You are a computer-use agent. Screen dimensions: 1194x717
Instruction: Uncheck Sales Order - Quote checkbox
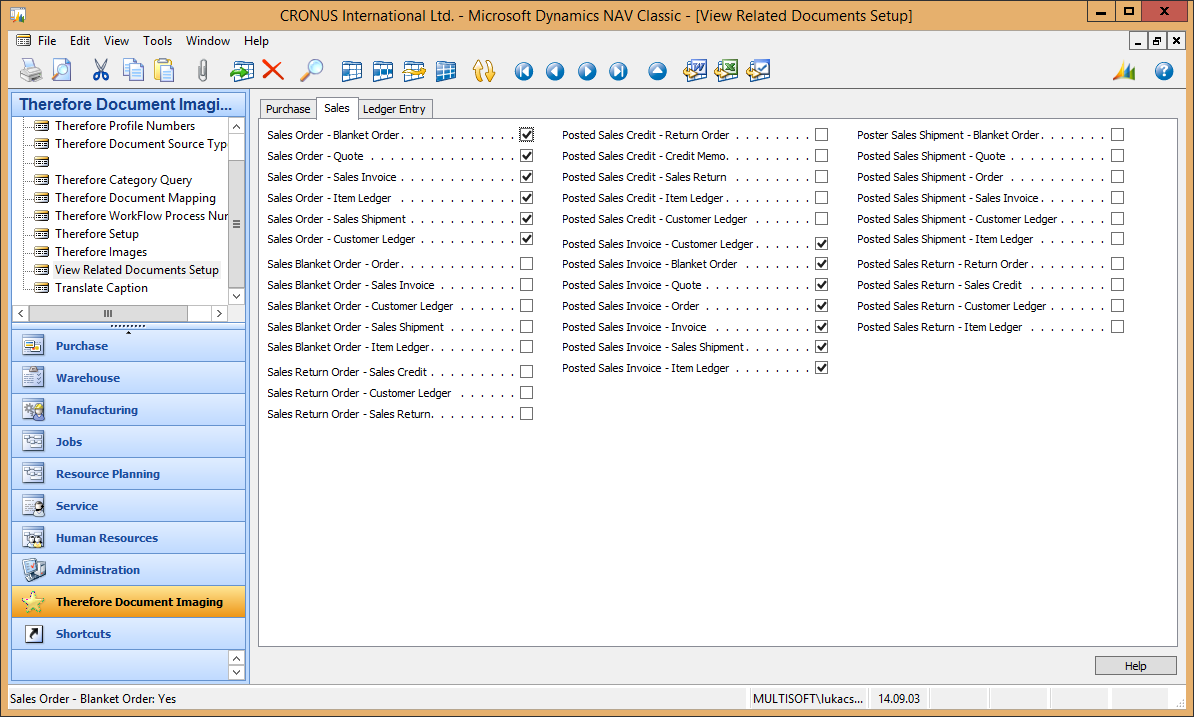[526, 156]
